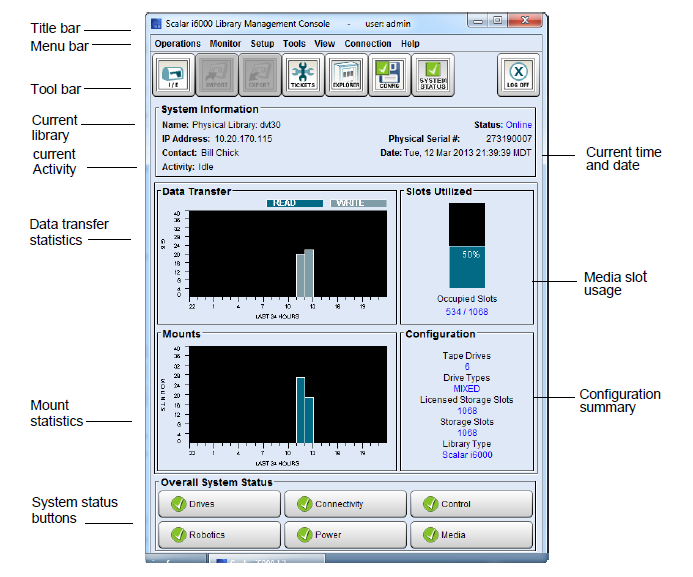The image size is (693, 577).
Task: Click the Licensed Storage Slots 1068 value
Action: (467, 411)
